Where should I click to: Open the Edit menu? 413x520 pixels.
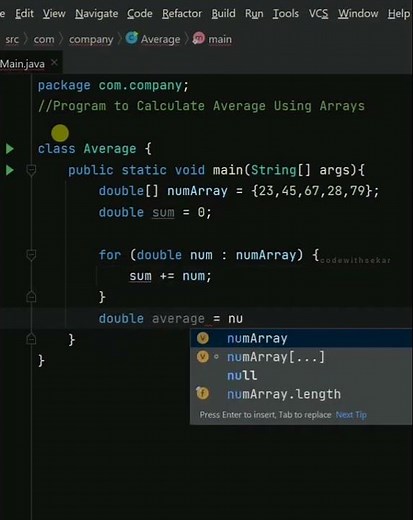[x=24, y=14]
